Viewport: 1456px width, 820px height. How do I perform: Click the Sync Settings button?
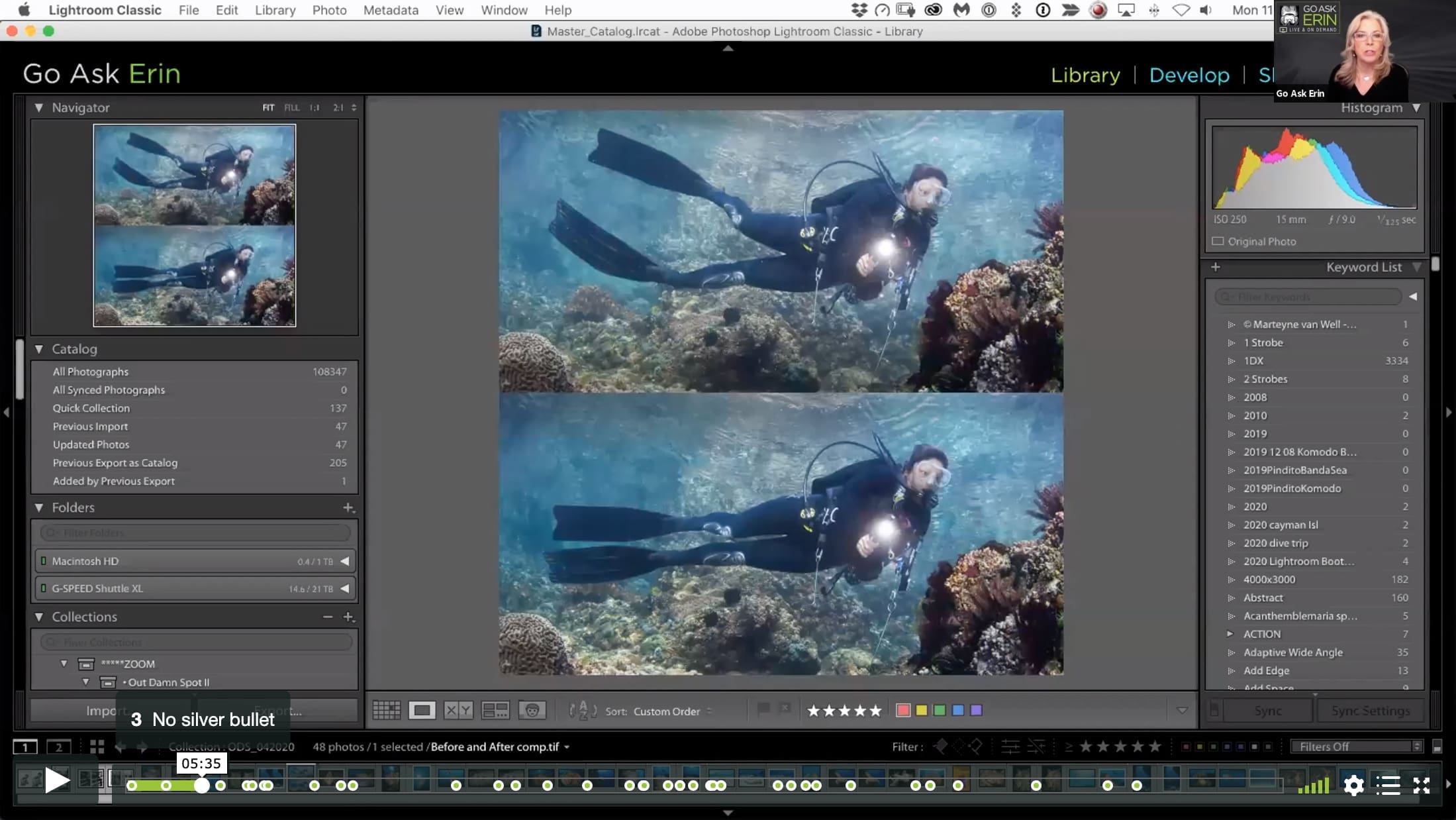[1370, 711]
